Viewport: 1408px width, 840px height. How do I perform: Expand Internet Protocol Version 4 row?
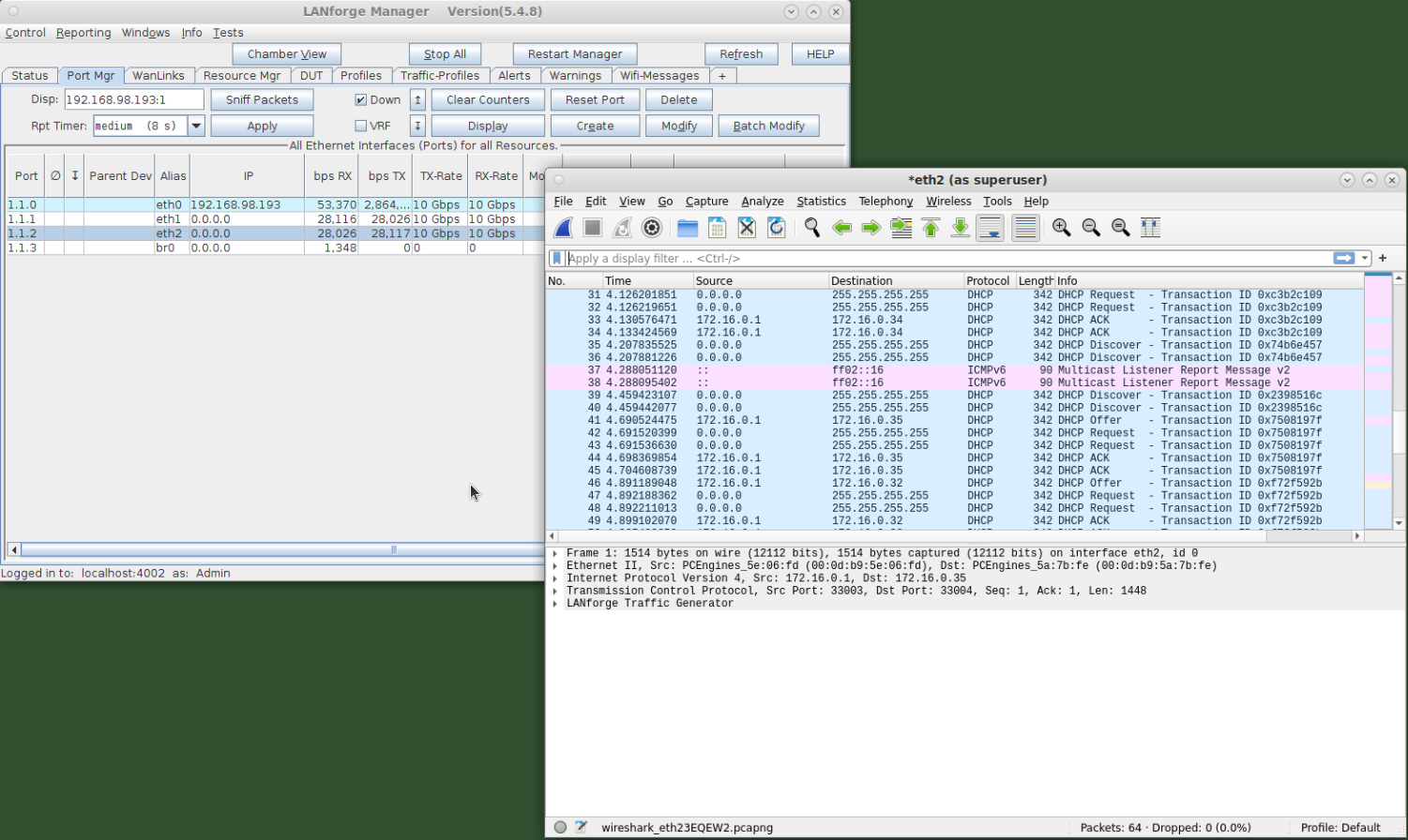pyautogui.click(x=555, y=578)
